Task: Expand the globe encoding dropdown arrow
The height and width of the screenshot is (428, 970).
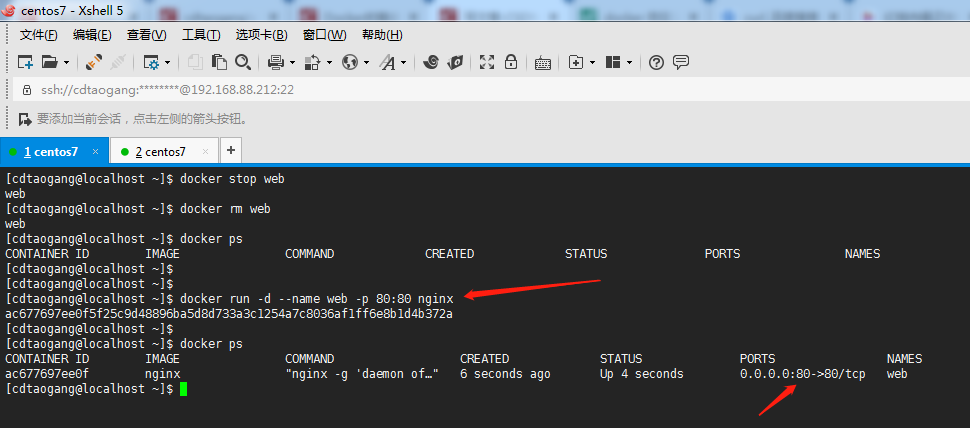Action: (x=366, y=62)
